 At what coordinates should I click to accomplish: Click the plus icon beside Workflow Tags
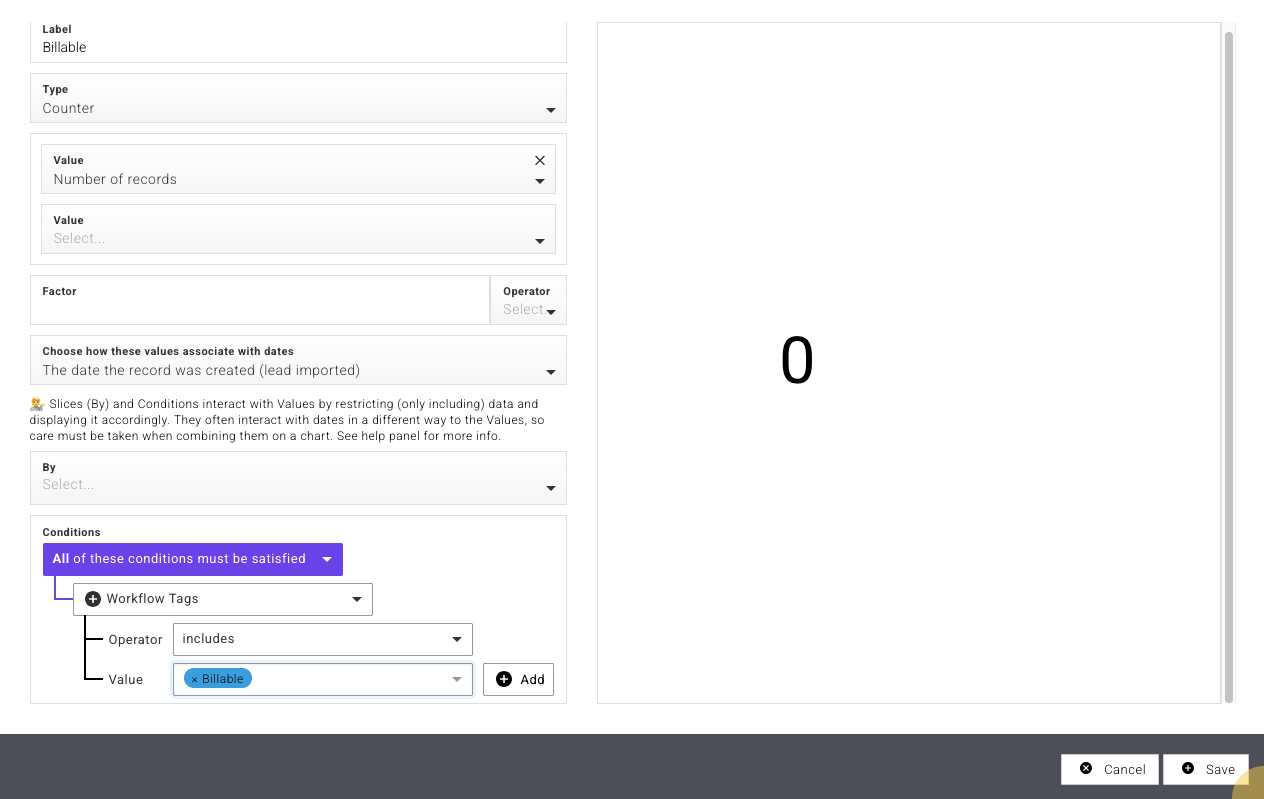point(93,599)
